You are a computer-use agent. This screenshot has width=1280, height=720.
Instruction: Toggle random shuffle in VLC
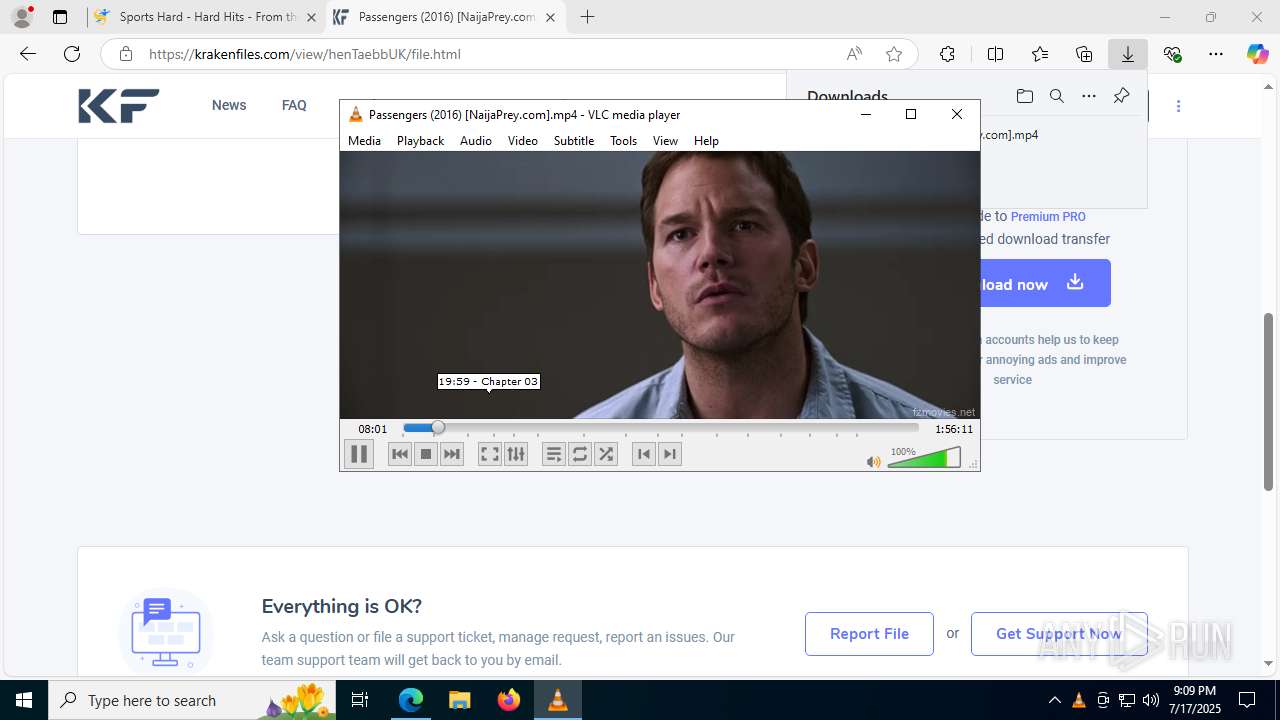click(606, 454)
